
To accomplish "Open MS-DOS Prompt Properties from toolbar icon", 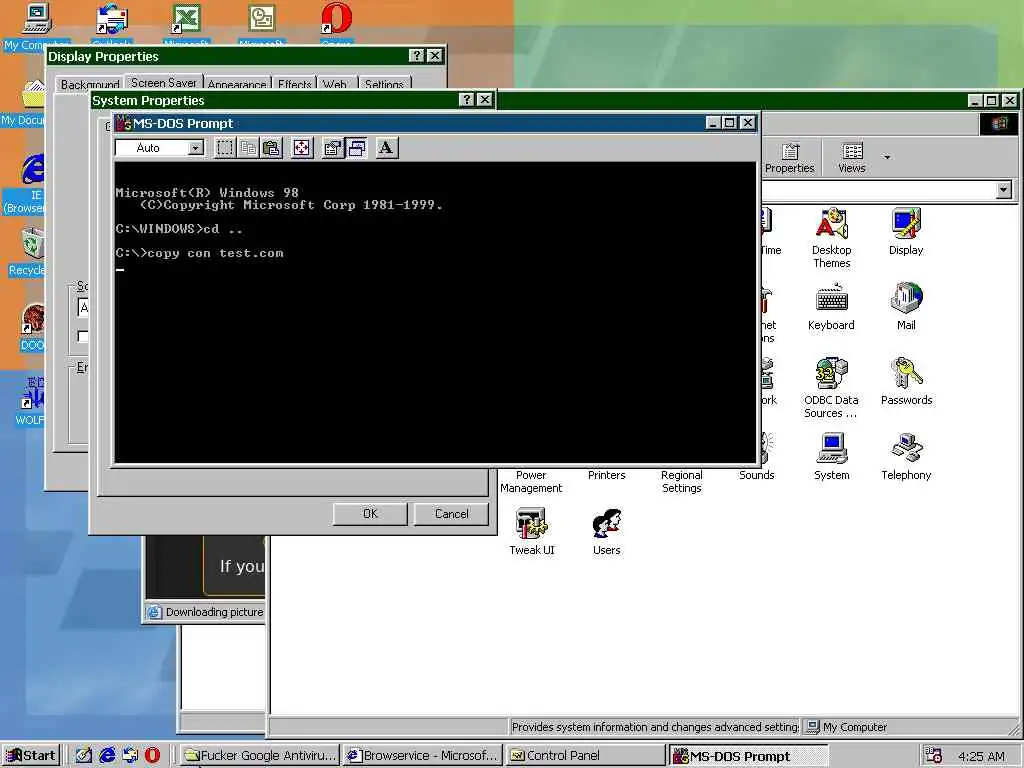I will [x=332, y=148].
